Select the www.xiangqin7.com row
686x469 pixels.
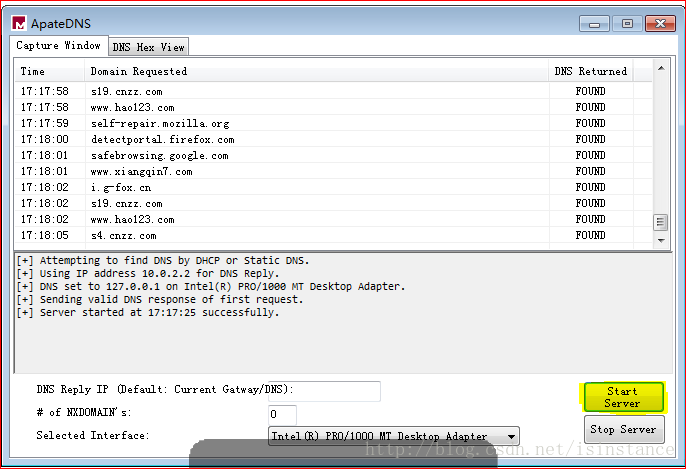point(333,171)
